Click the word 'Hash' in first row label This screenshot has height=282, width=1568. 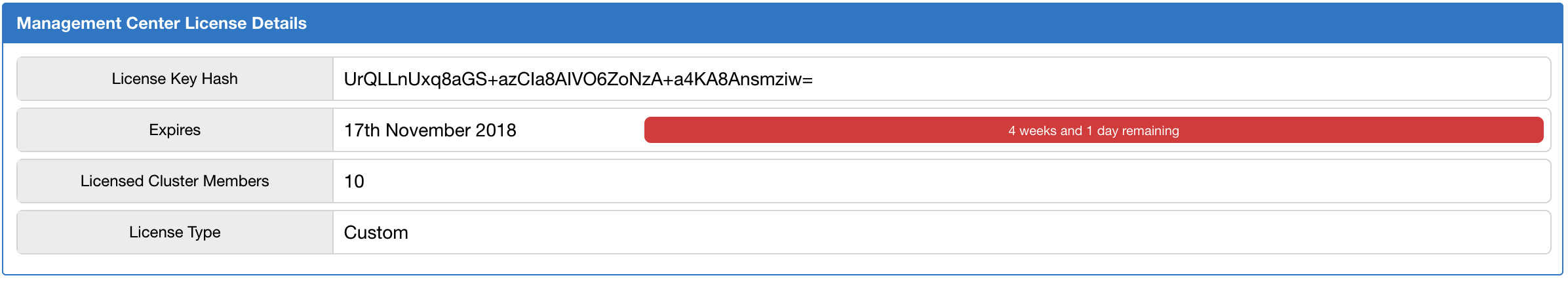(220, 79)
